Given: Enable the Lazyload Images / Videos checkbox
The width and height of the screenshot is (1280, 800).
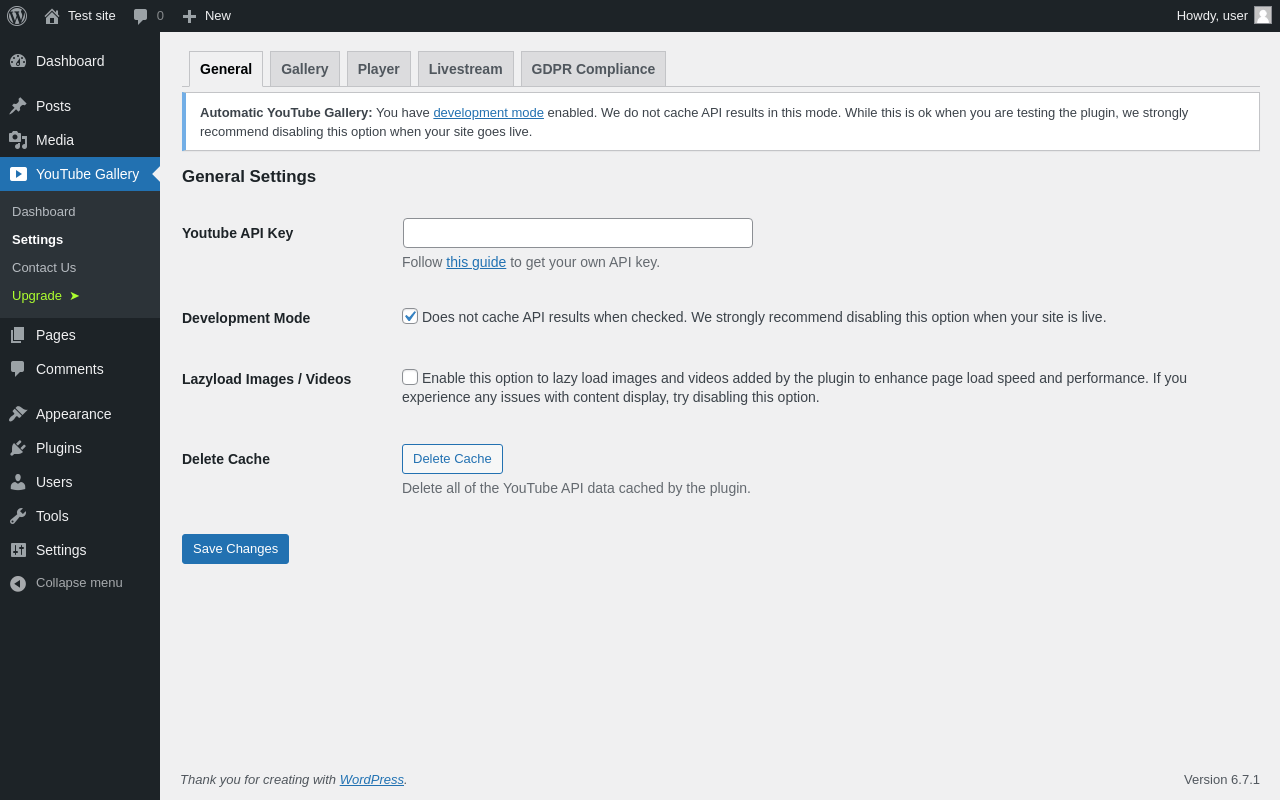Looking at the screenshot, I should pyautogui.click(x=410, y=377).
